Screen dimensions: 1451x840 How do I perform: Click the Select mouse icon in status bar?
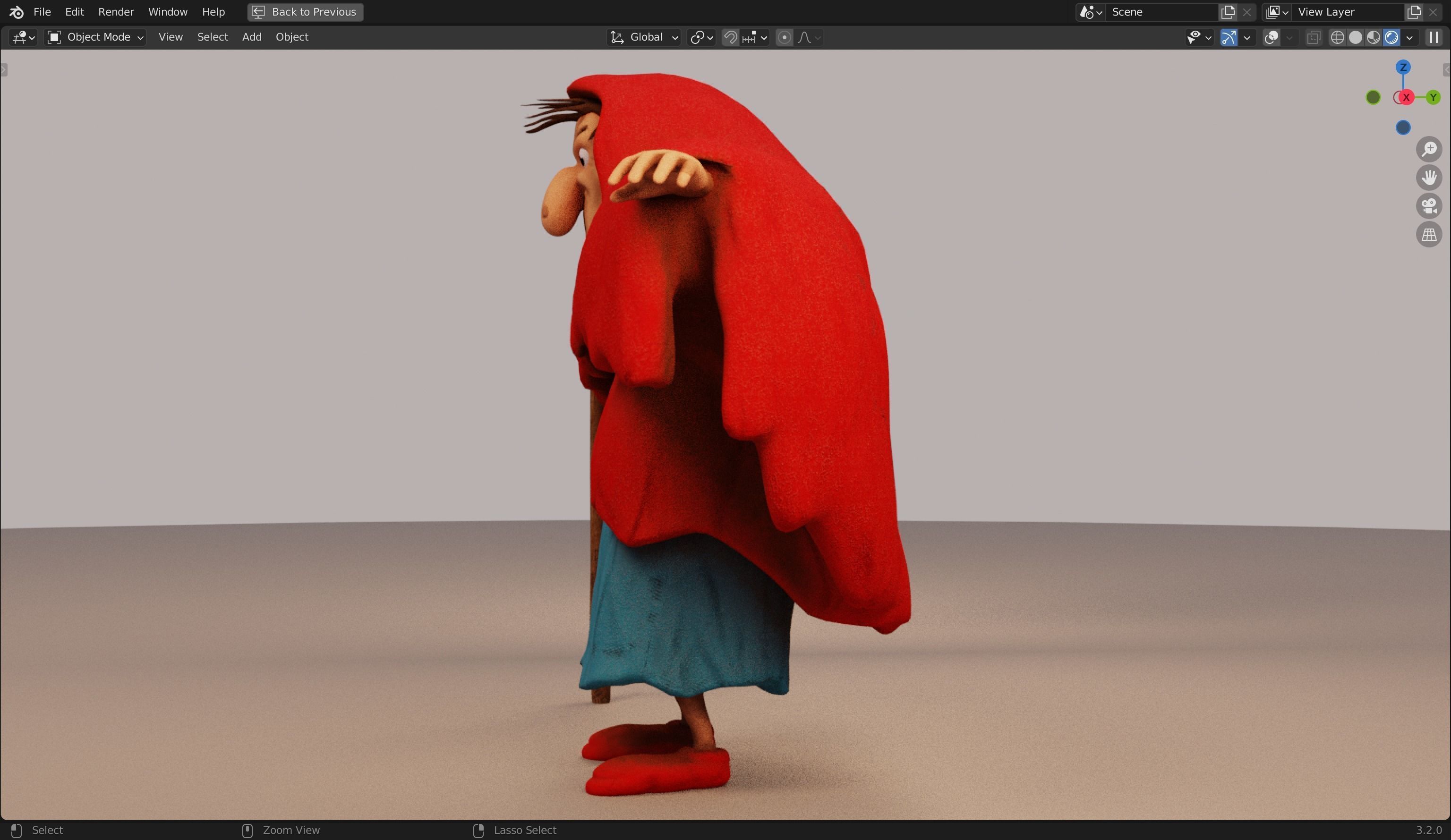(x=16, y=830)
